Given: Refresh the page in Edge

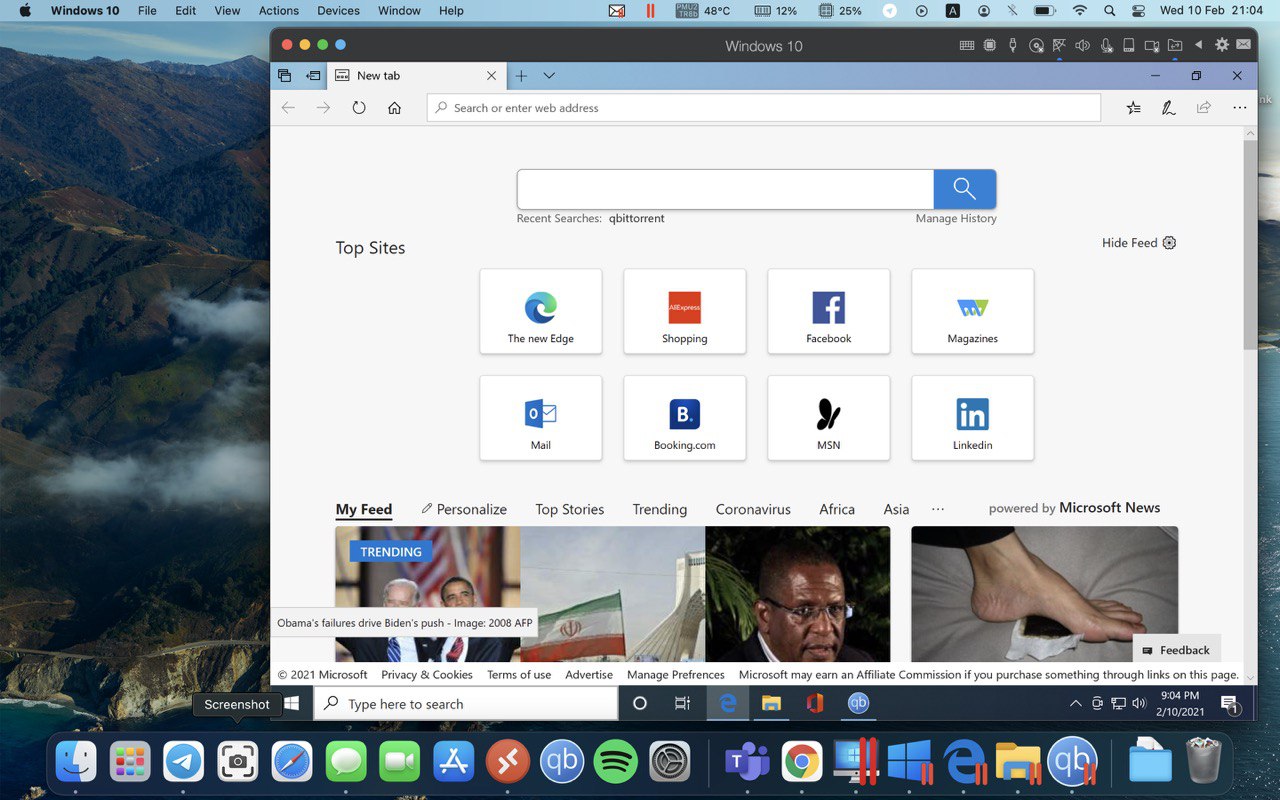Looking at the screenshot, I should [x=359, y=108].
